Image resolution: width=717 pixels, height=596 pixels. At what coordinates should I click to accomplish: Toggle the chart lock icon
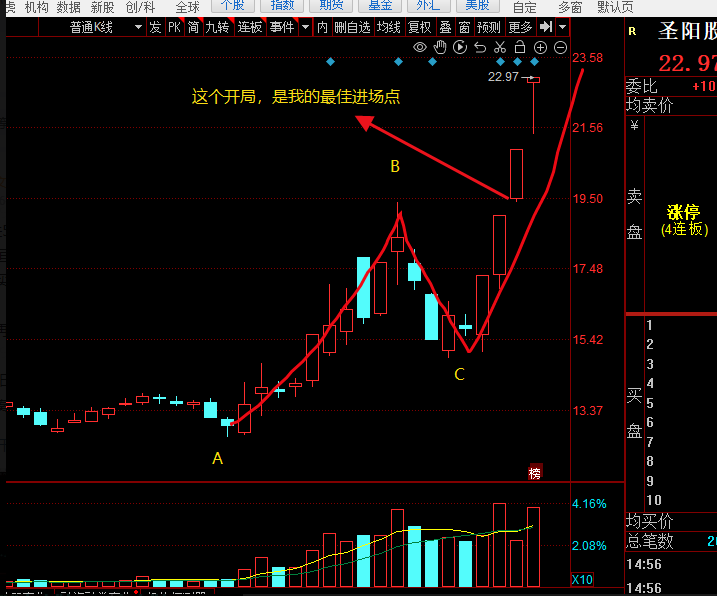pos(520,47)
